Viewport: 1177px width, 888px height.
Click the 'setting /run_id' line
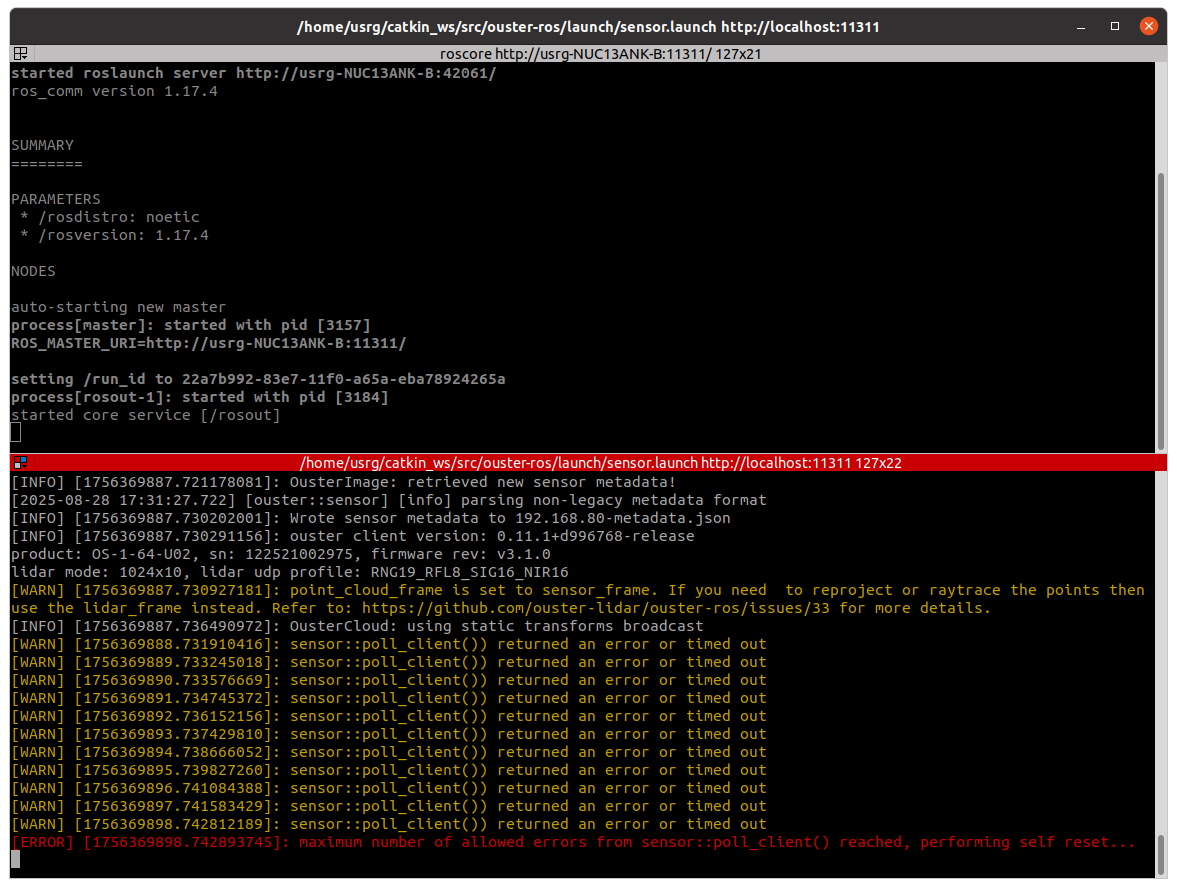click(x=258, y=380)
